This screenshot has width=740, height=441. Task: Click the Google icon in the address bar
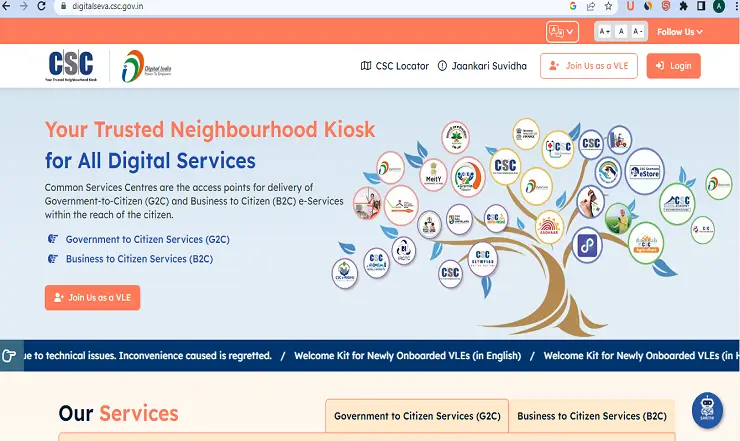pos(573,6)
